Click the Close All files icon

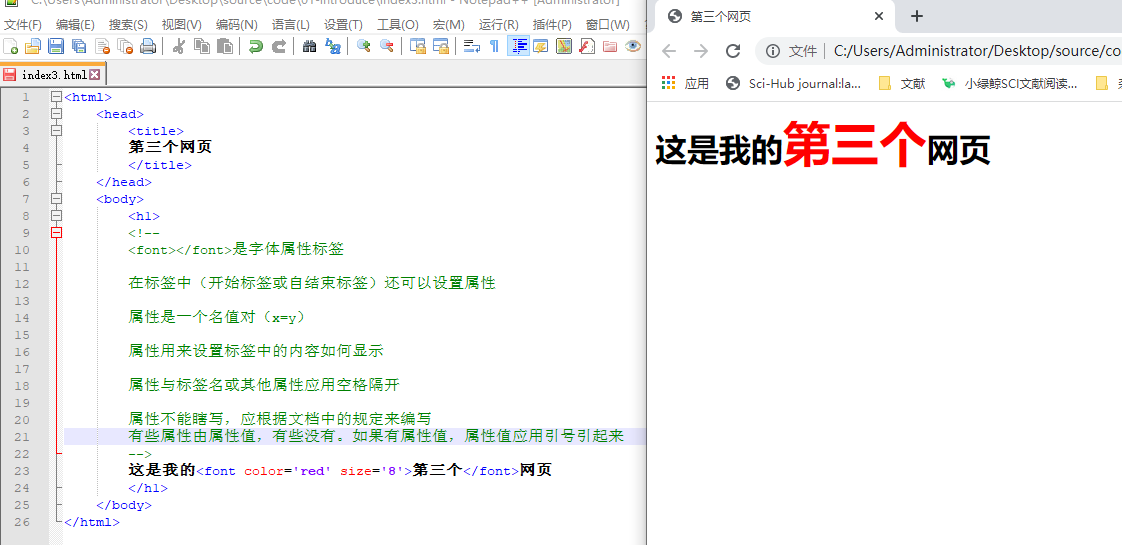[x=125, y=46]
